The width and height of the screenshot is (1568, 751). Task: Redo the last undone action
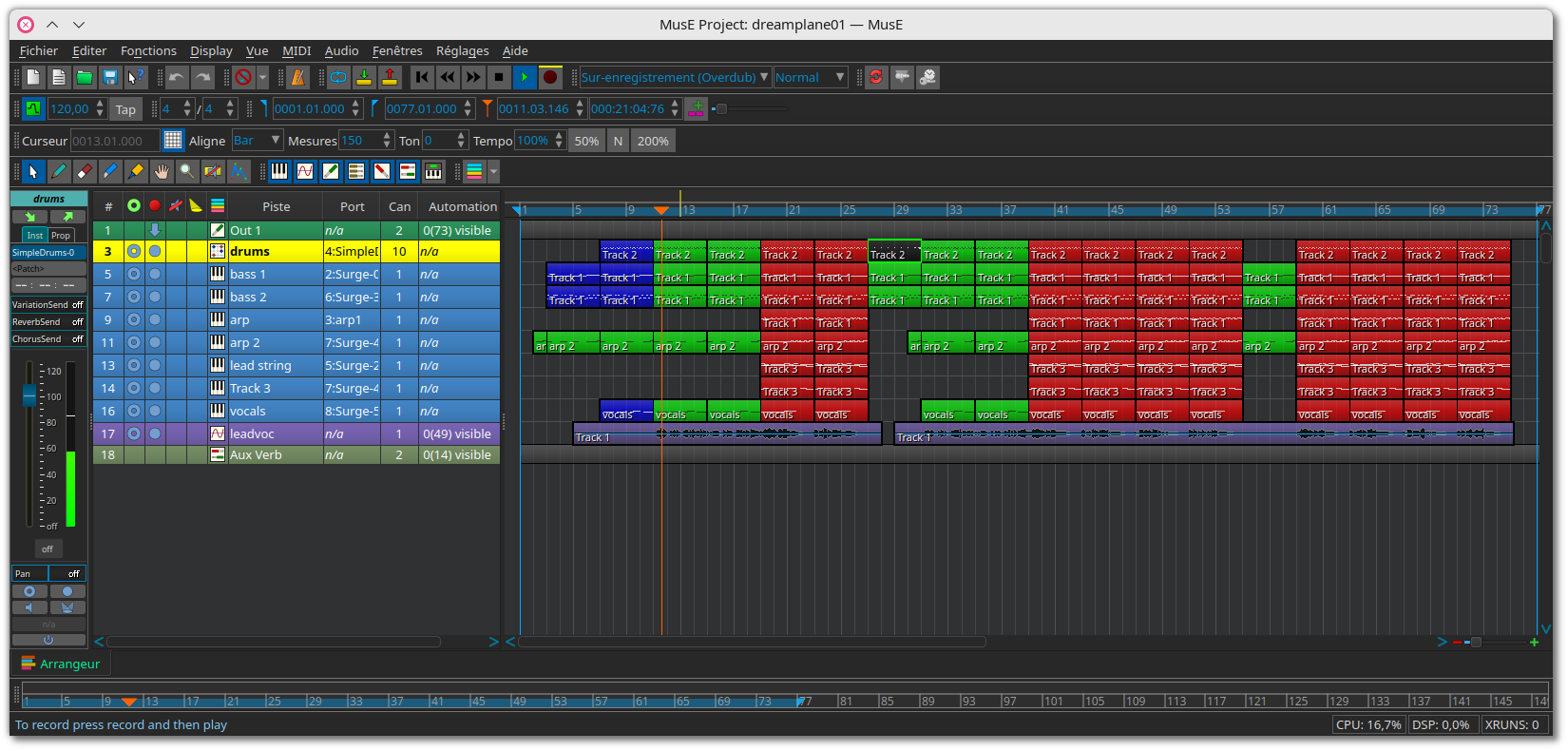202,77
